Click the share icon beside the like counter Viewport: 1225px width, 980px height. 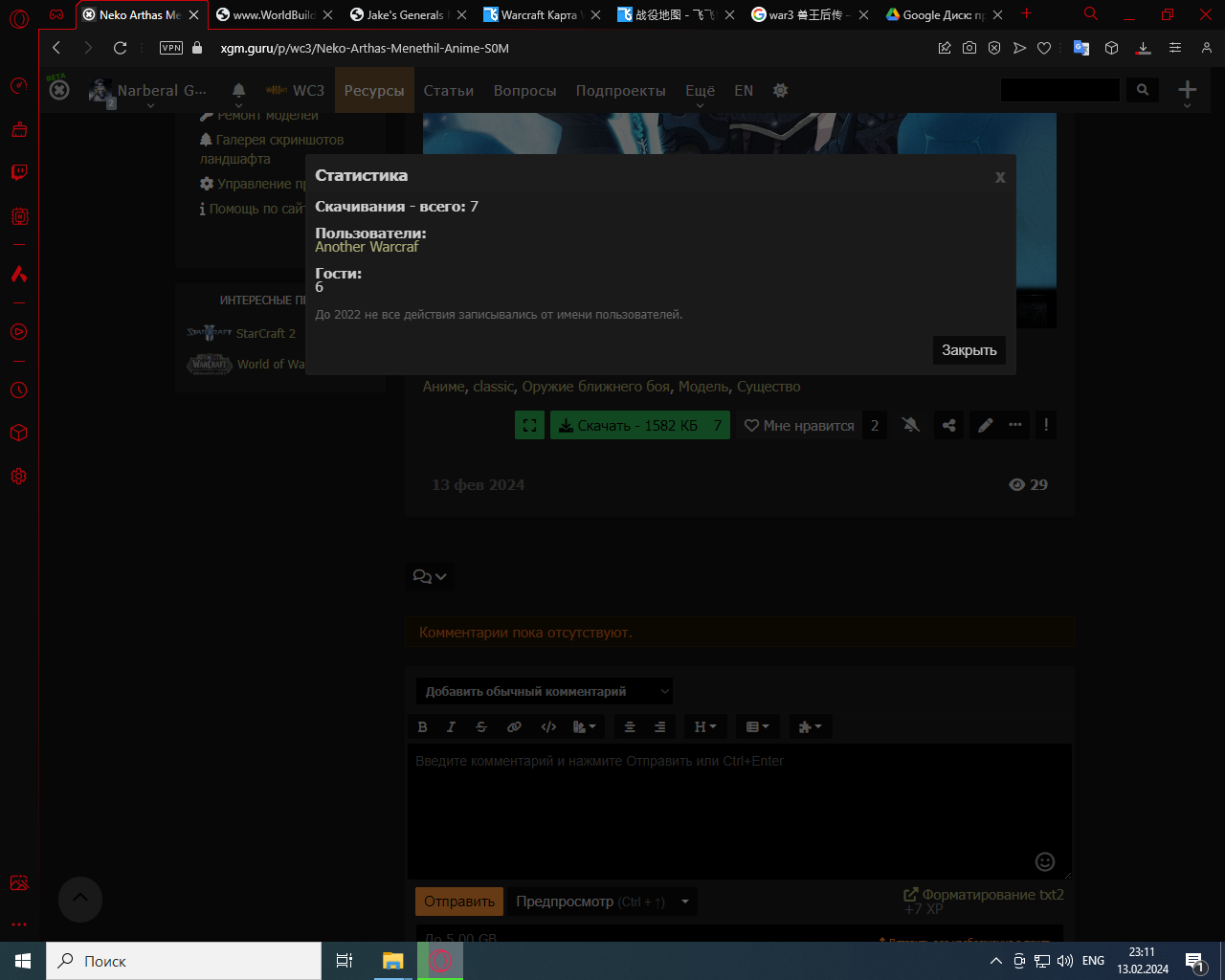948,425
